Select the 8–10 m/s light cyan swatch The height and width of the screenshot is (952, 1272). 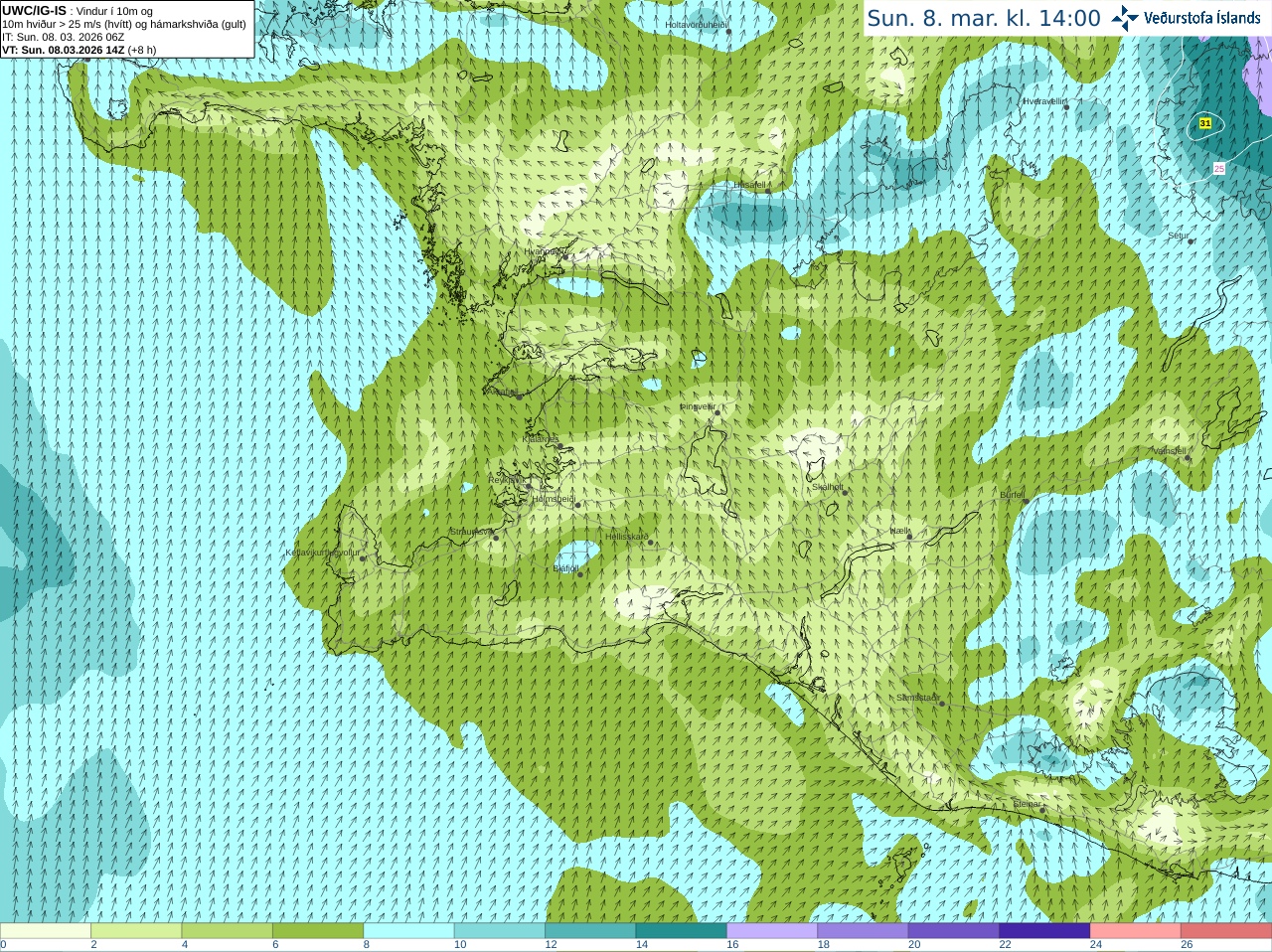[x=408, y=931]
